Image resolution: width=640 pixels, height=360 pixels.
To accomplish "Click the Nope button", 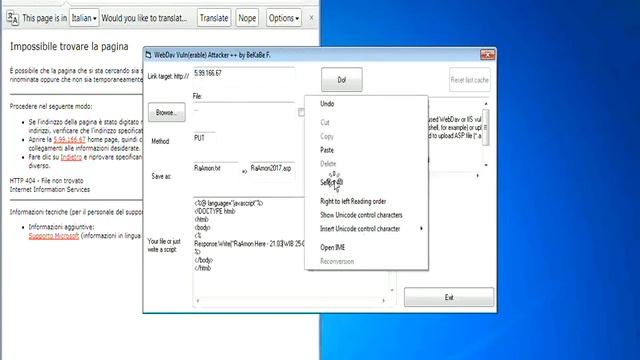I will [x=247, y=18].
